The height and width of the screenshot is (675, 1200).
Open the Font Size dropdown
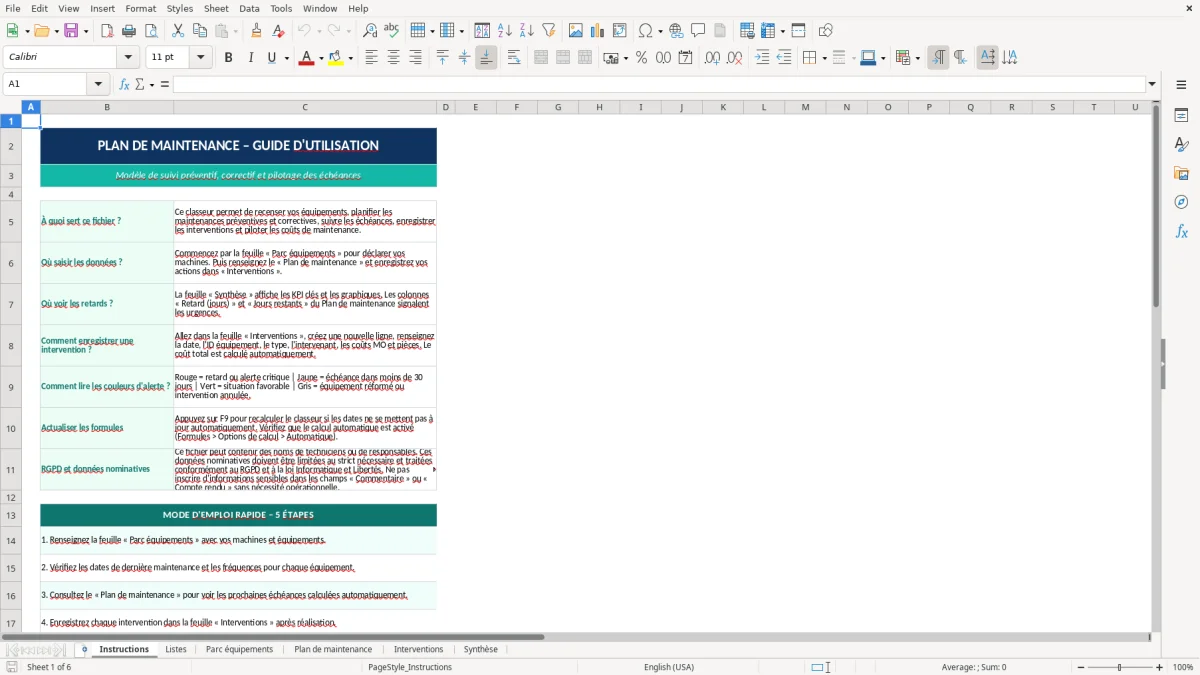click(x=200, y=58)
